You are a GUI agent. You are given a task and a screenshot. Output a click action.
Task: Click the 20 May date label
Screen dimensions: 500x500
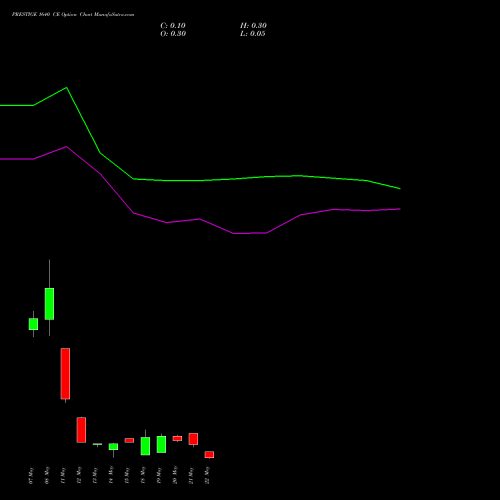tap(175, 476)
